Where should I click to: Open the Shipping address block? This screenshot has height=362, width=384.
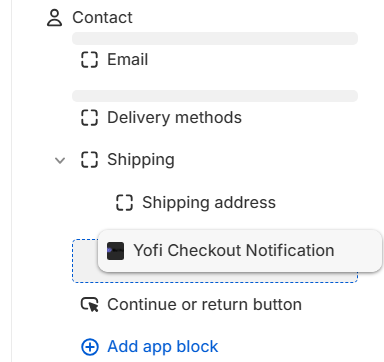209,203
